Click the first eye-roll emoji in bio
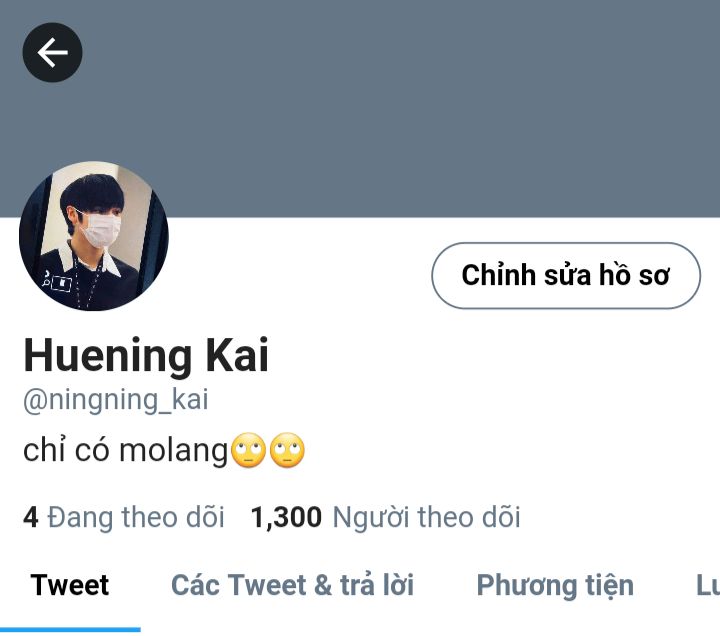Screen dimensions: 720x636 (x=248, y=450)
